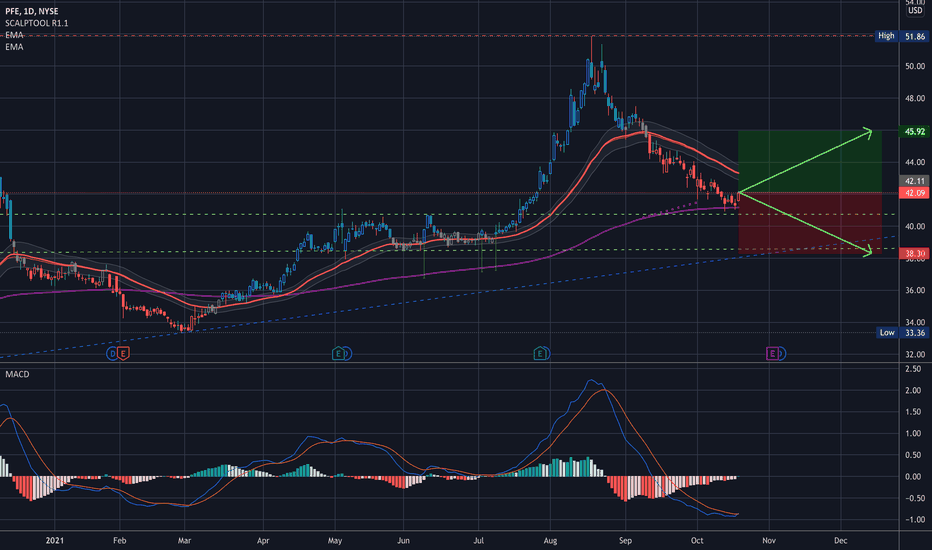Click the 44.00 price axis value
This screenshot has height=550, width=932.
coord(915,162)
